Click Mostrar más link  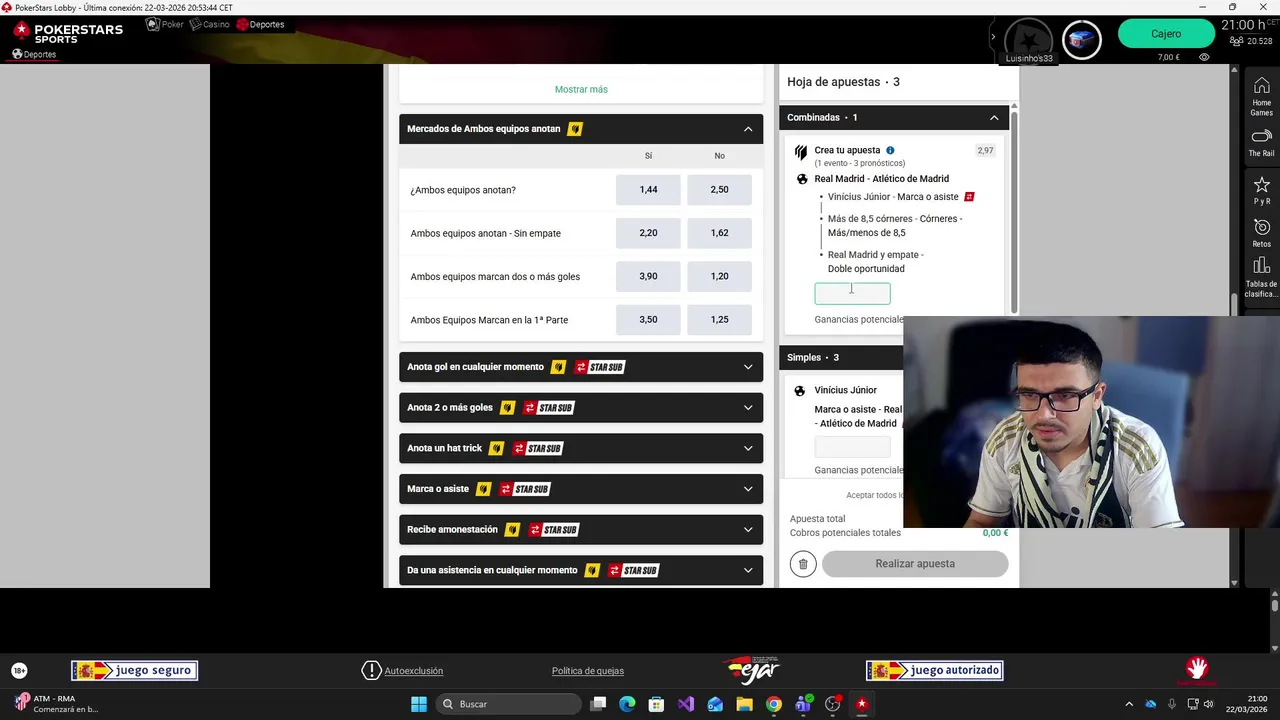click(581, 89)
